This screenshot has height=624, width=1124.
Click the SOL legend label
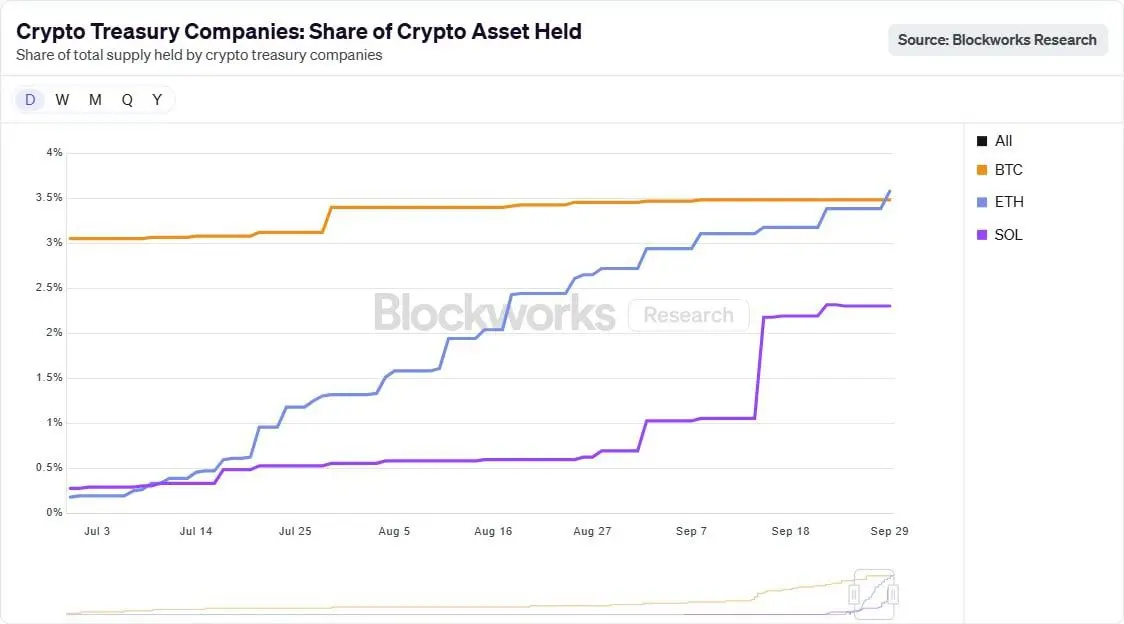coord(1009,235)
